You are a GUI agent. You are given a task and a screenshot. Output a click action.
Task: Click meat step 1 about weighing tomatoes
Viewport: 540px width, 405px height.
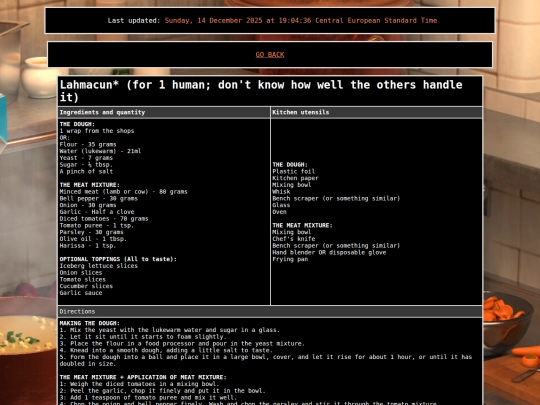139,384
